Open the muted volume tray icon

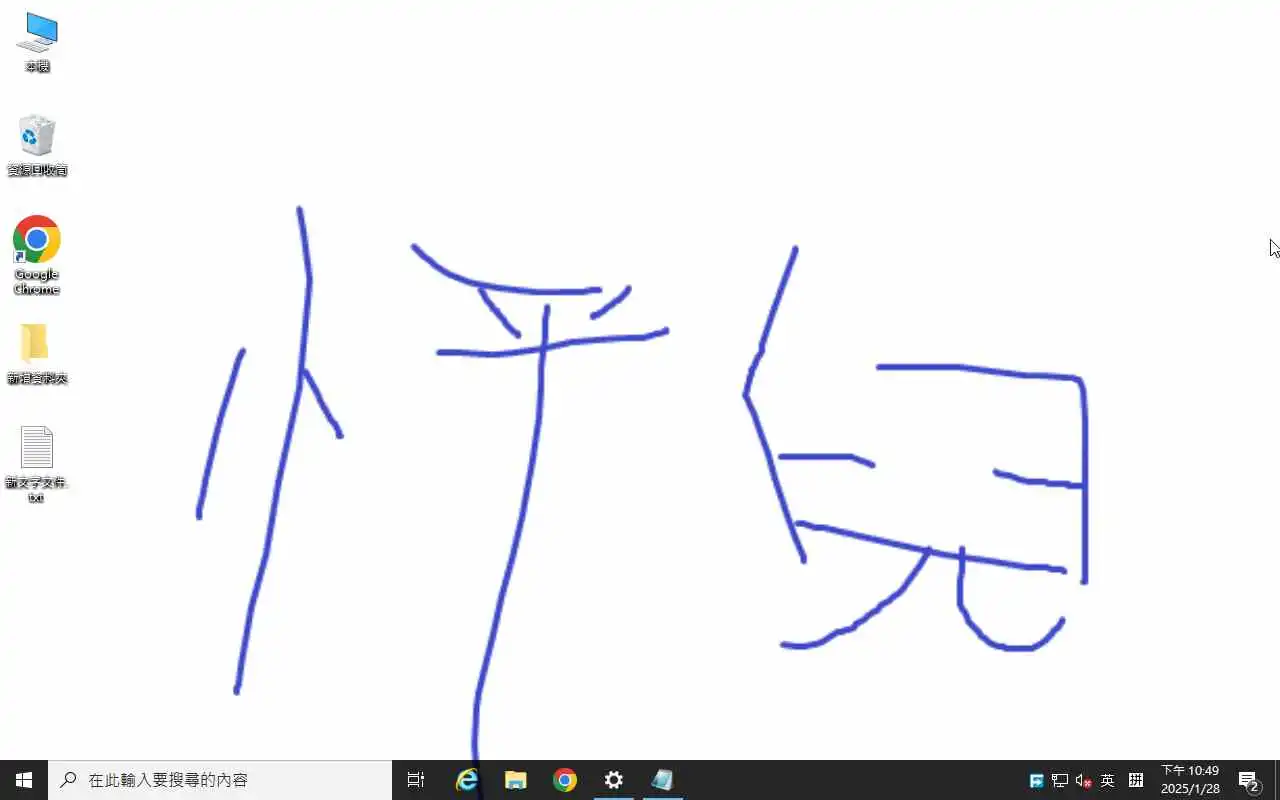point(1084,781)
